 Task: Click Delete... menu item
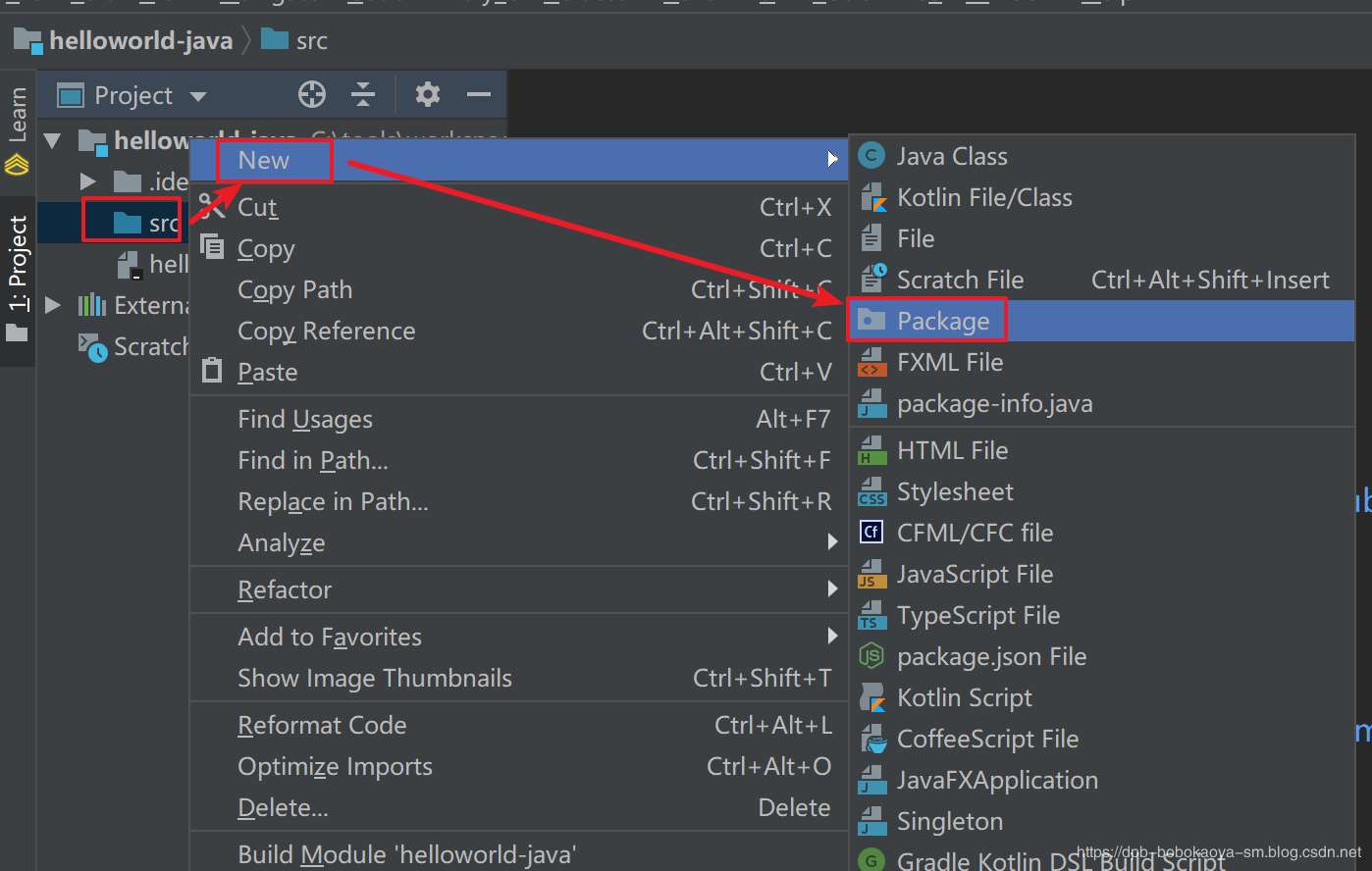tap(518, 807)
